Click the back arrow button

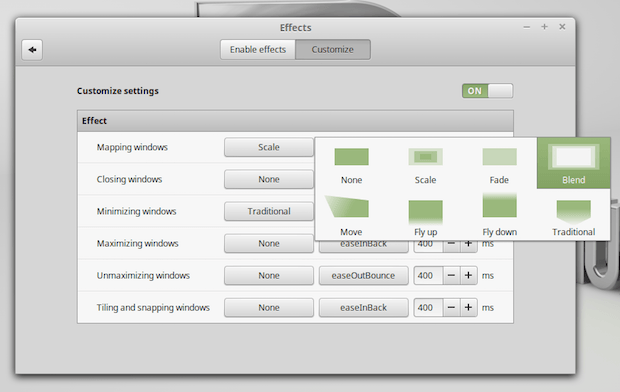pyautogui.click(x=32, y=50)
